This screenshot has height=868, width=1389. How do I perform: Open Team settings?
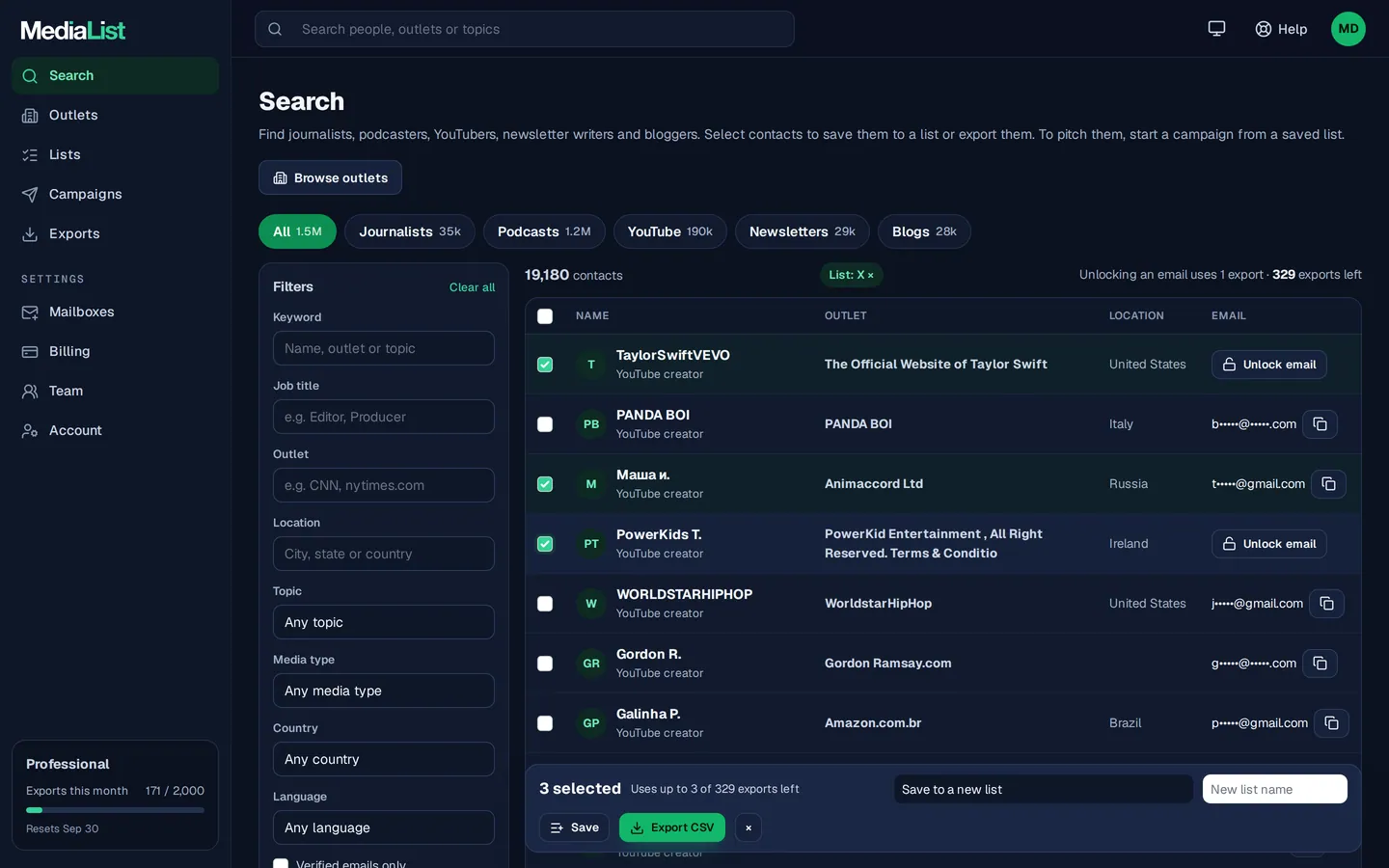tap(115, 391)
